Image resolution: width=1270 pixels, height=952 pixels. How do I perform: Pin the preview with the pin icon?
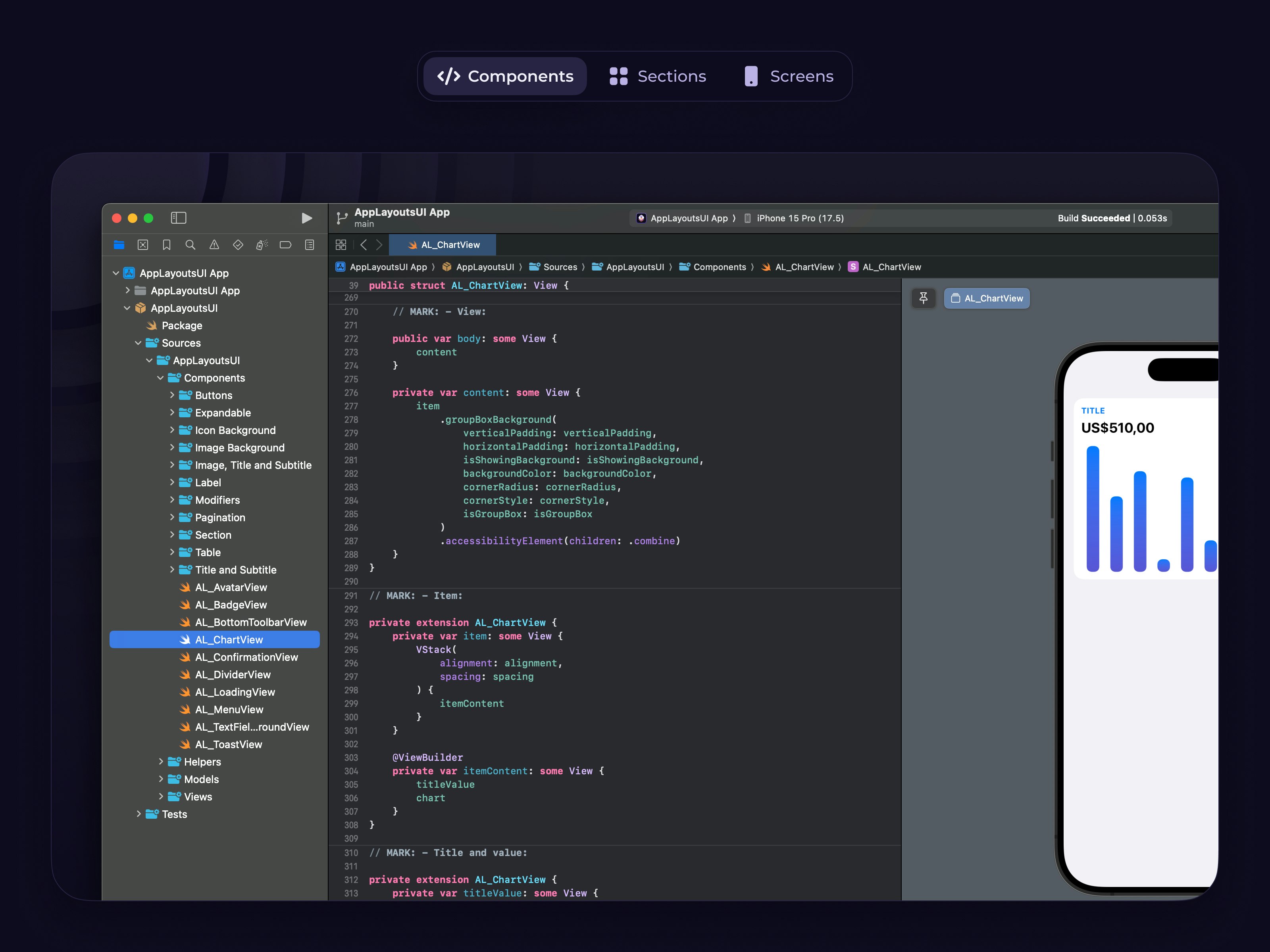click(x=923, y=298)
